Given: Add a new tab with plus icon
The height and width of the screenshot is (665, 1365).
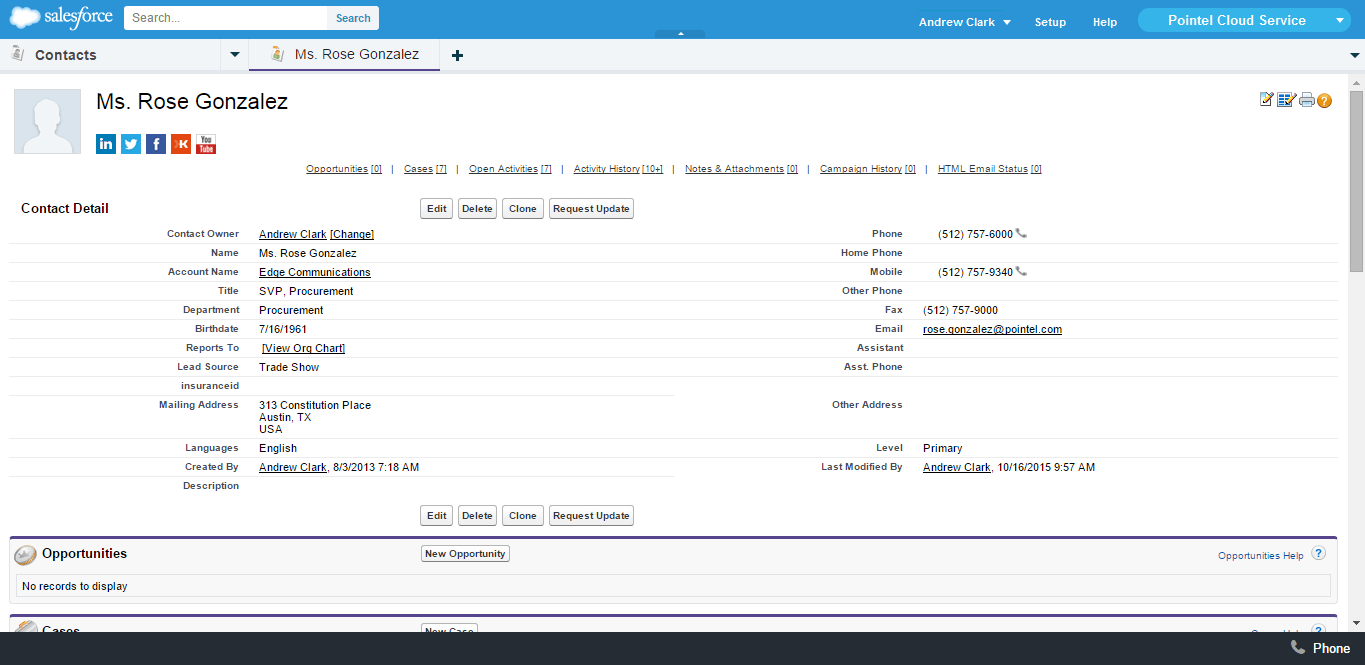Looking at the screenshot, I should [x=458, y=55].
